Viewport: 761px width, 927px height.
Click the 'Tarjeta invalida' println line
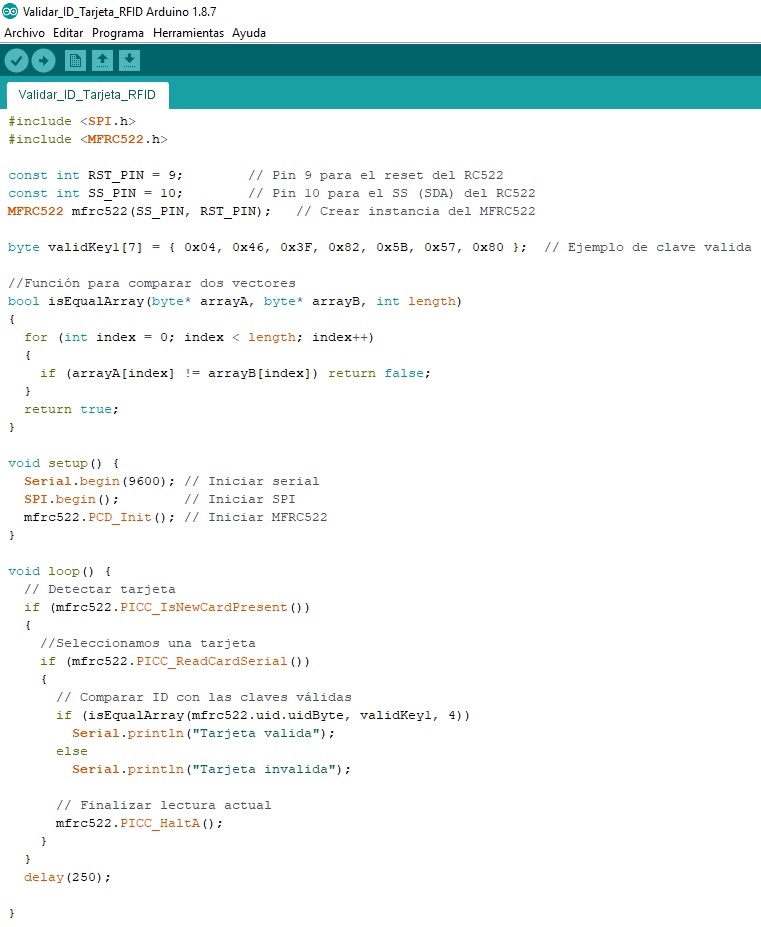pos(211,770)
